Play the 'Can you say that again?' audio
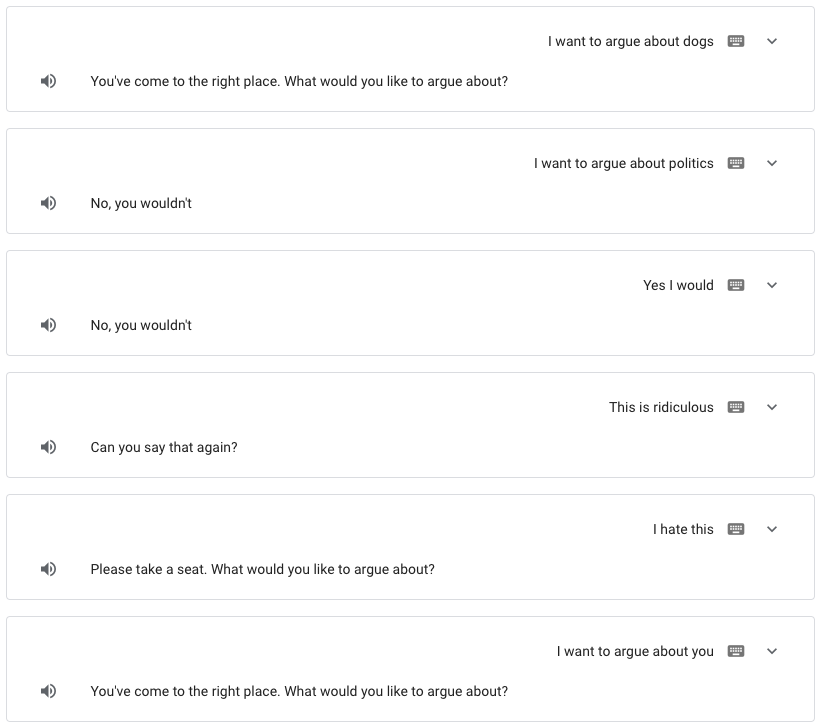The width and height of the screenshot is (819, 722). [49, 447]
